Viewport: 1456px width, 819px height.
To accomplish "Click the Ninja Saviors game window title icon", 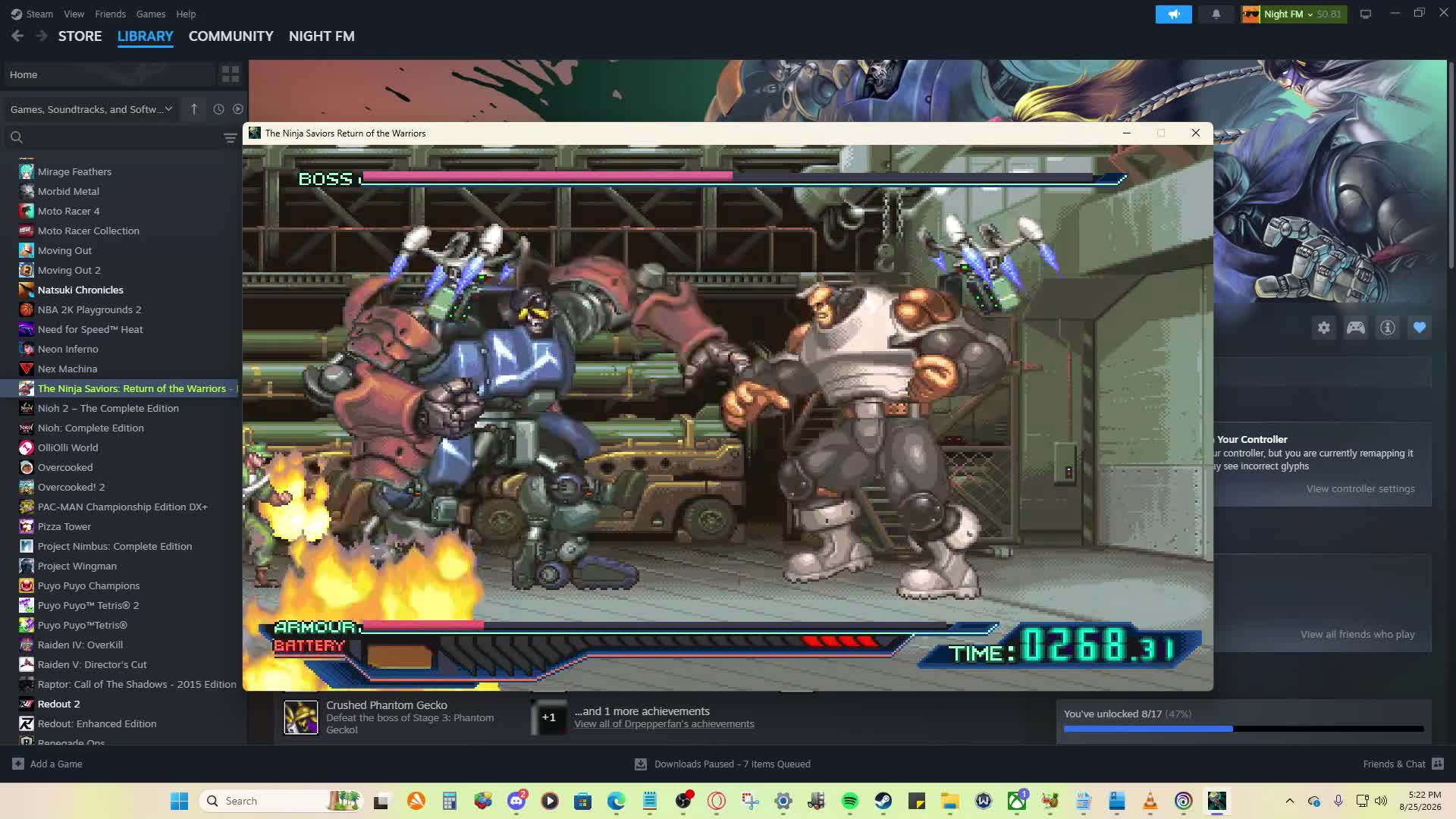I will (x=255, y=133).
